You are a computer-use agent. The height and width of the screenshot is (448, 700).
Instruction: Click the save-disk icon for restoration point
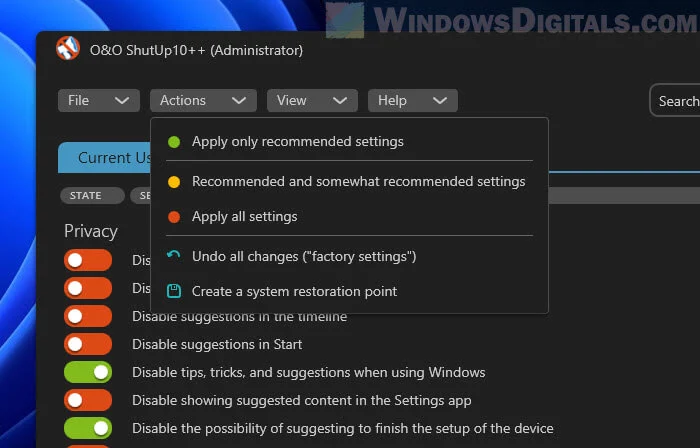[174, 291]
